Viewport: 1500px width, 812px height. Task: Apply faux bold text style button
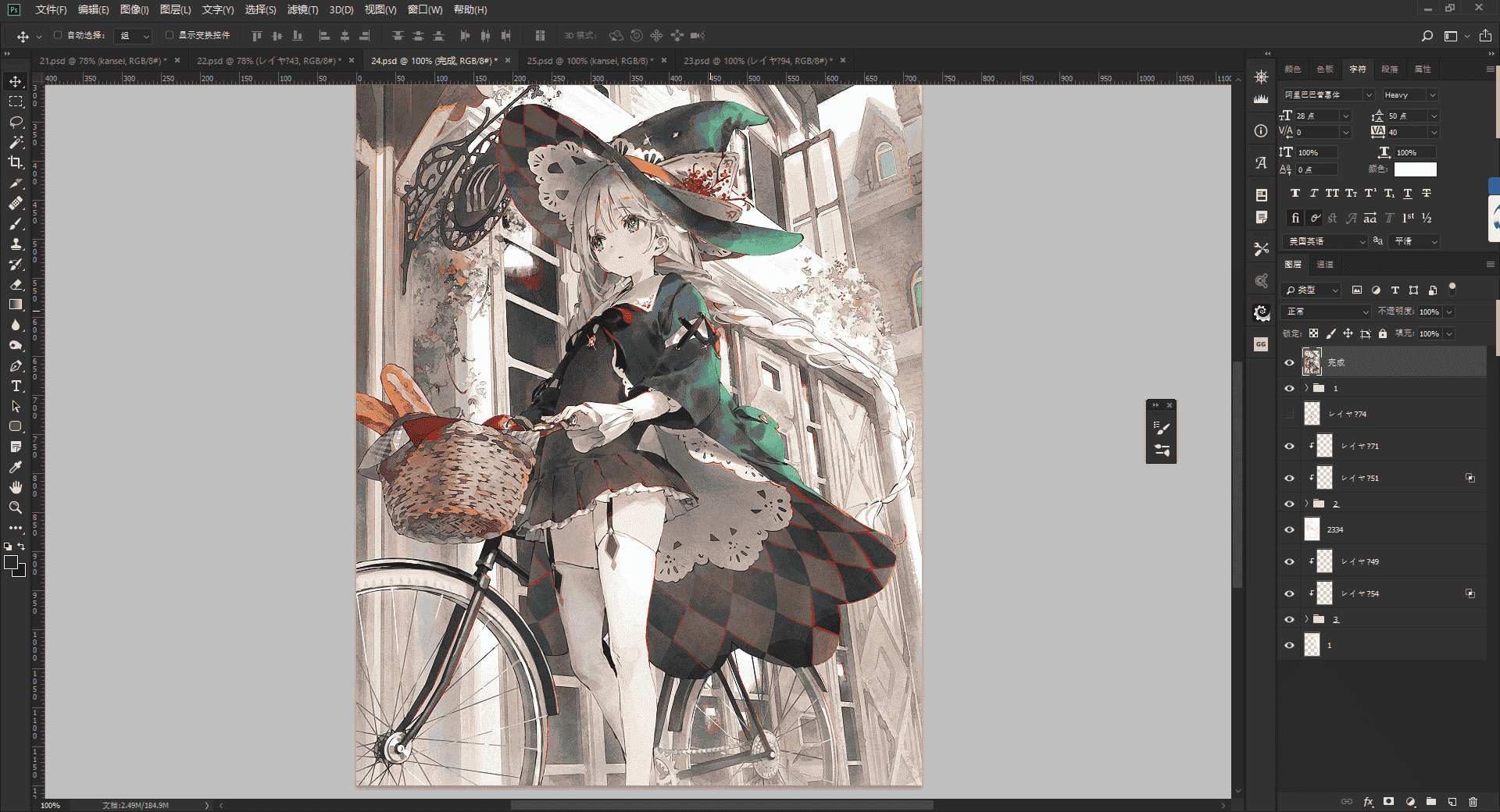pos(1295,193)
